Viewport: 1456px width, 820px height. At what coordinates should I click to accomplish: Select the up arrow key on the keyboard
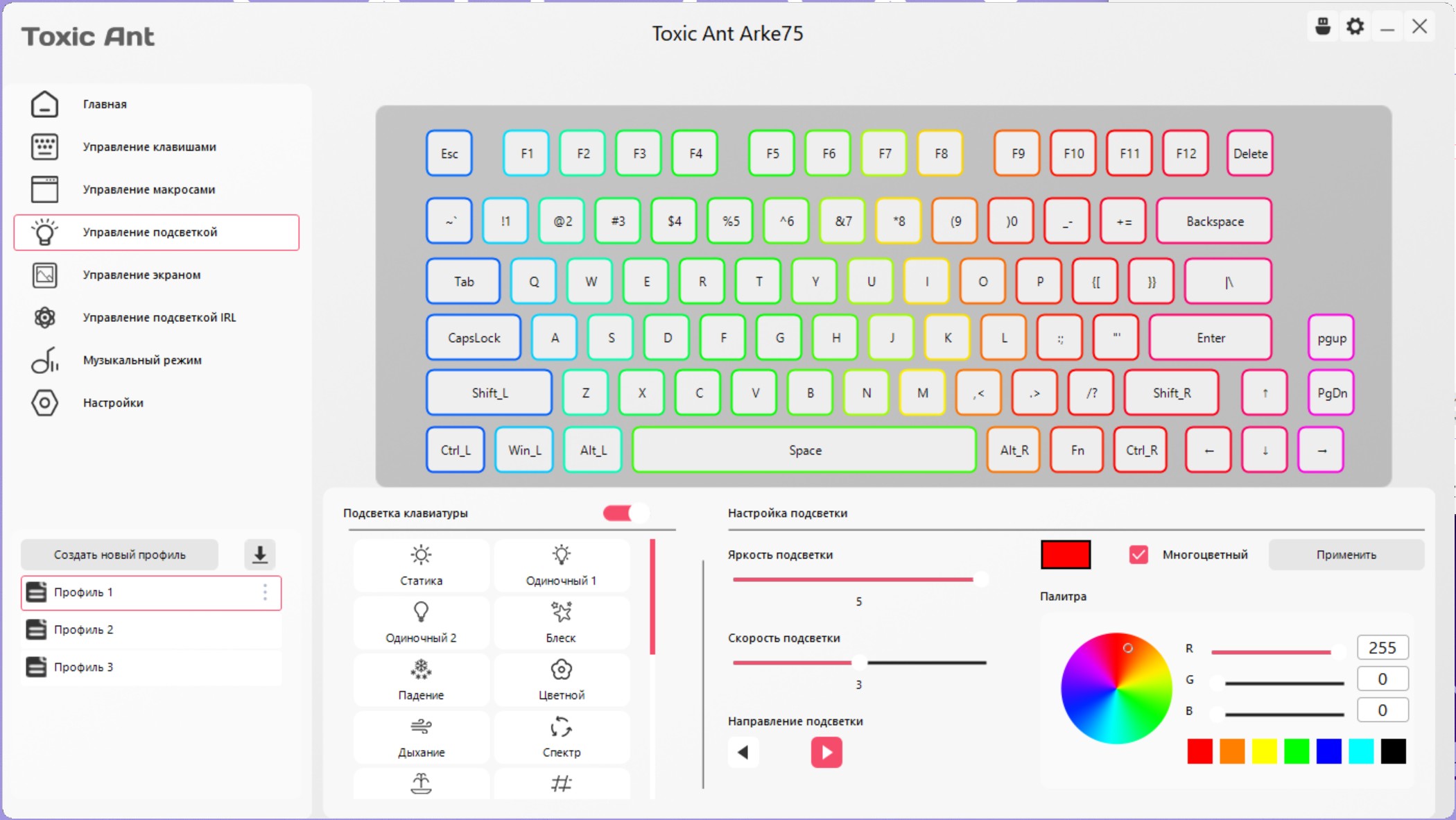[x=1265, y=393]
